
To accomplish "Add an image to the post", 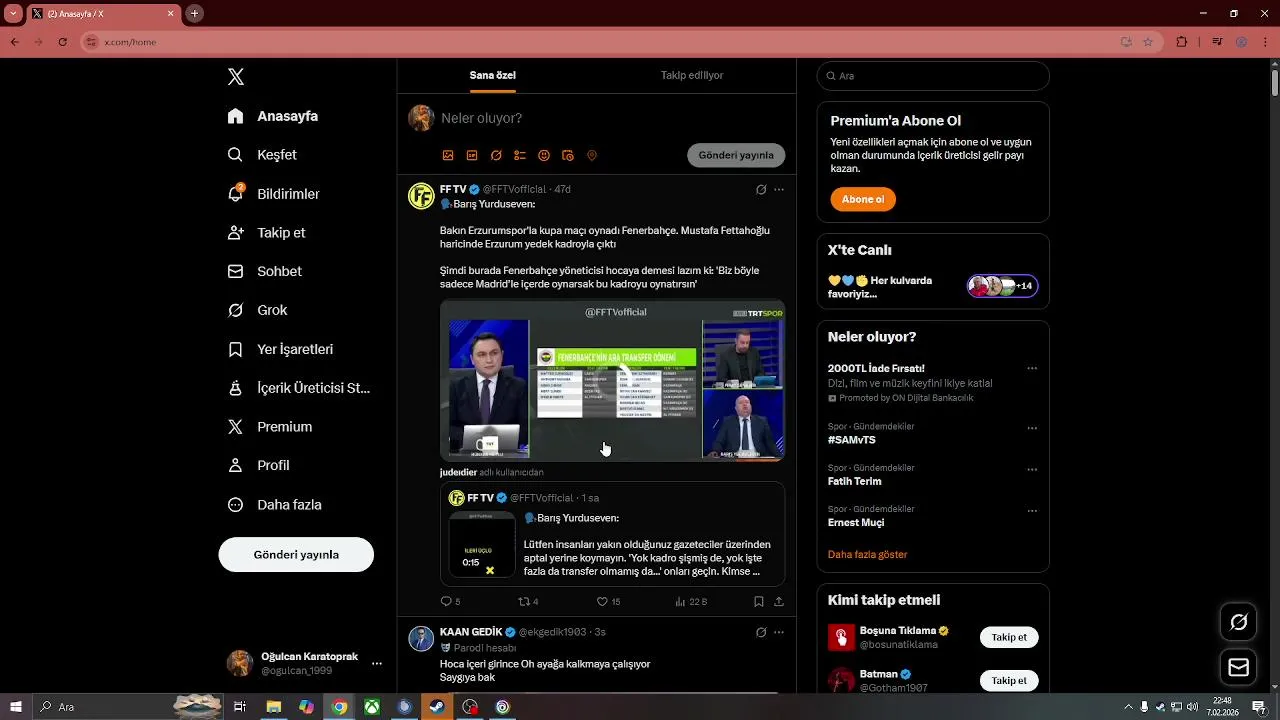I will pyautogui.click(x=448, y=155).
